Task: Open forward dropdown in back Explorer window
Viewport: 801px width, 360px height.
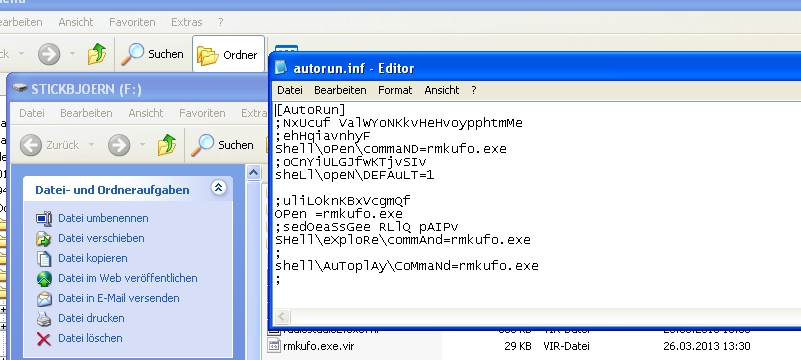Action: (x=72, y=54)
